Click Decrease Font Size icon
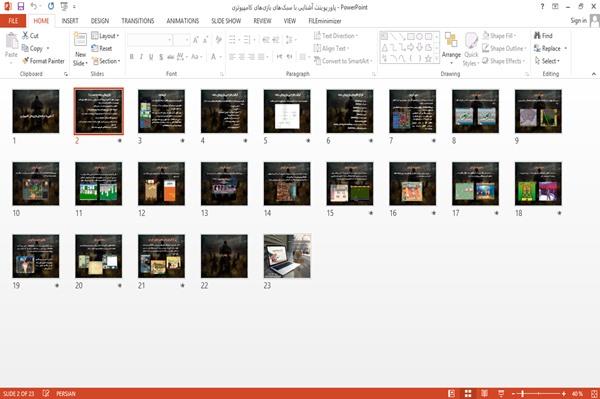Image resolution: width=600 pixels, height=399 pixels. pyautogui.click(x=205, y=40)
